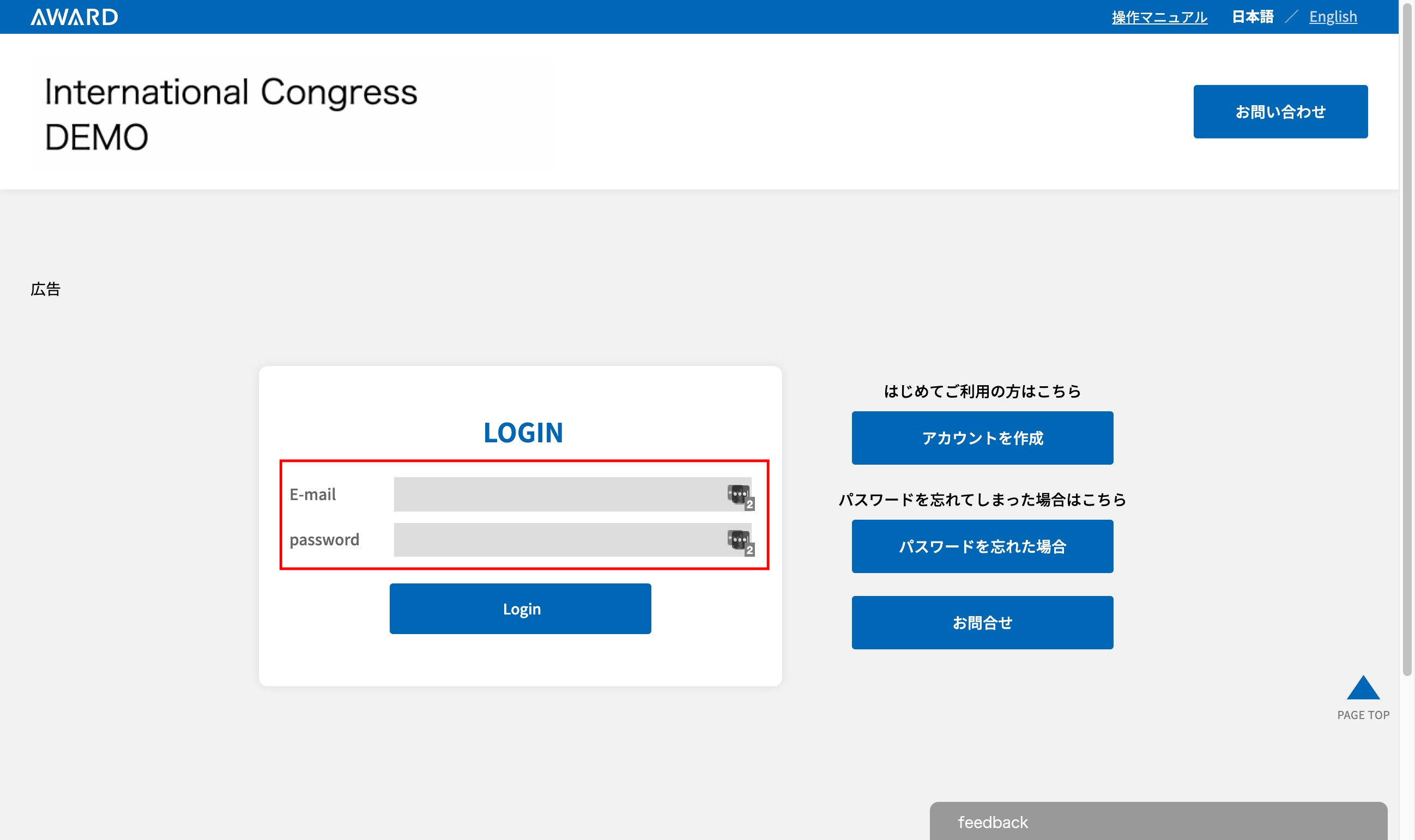Click the International Congress DEMO title
This screenshot has width=1415, height=840.
click(x=231, y=114)
